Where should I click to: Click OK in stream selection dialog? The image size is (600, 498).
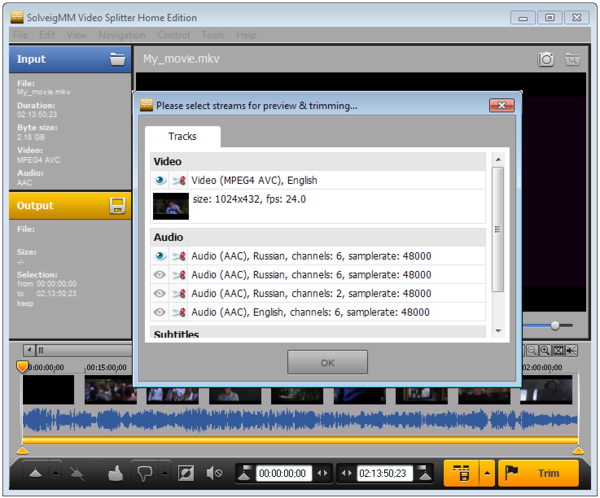click(x=328, y=362)
